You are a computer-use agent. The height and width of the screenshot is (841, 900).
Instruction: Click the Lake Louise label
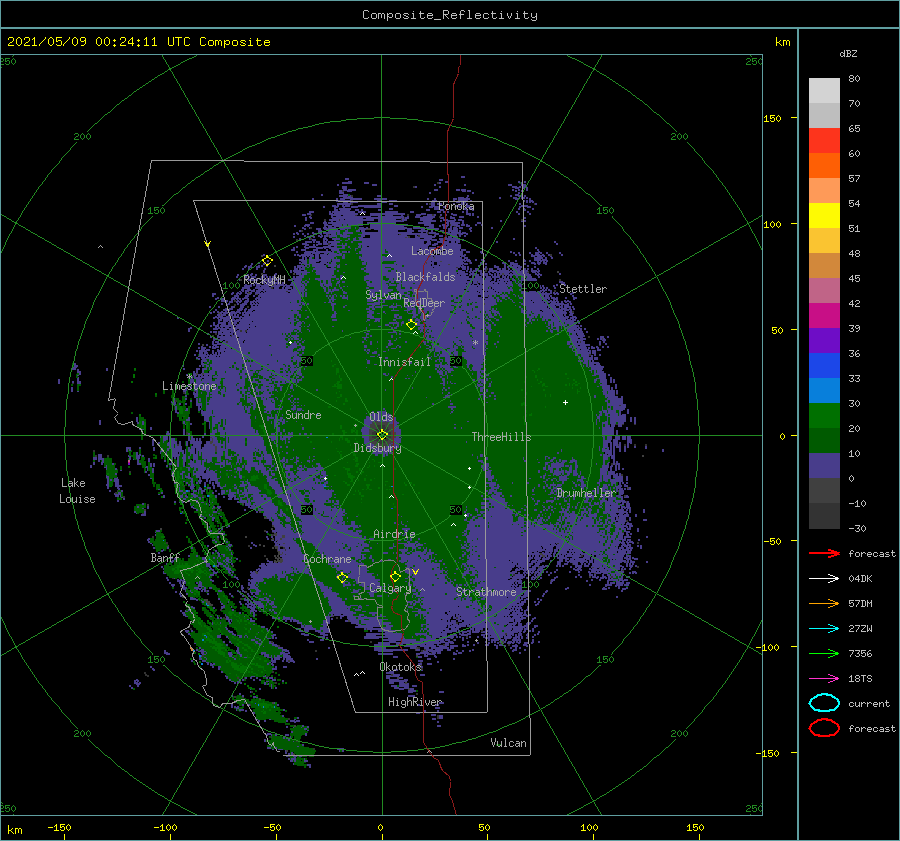coord(77,491)
